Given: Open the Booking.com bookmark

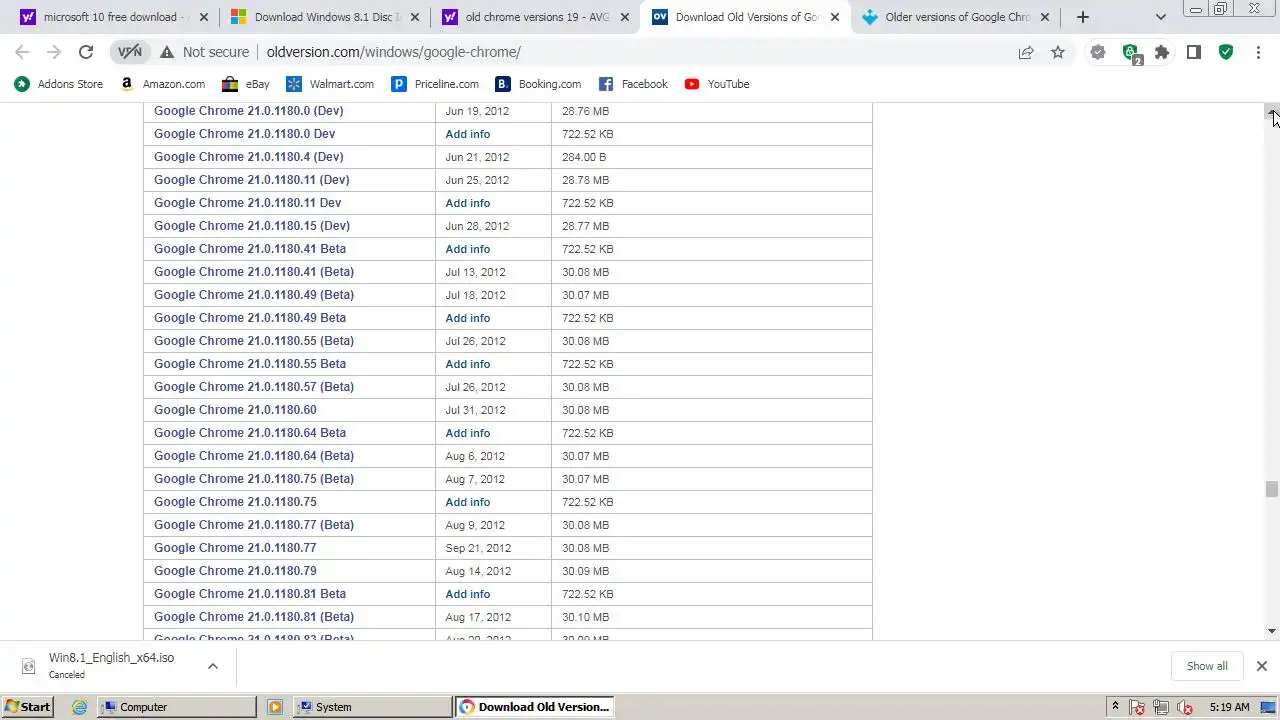Looking at the screenshot, I should point(538,84).
